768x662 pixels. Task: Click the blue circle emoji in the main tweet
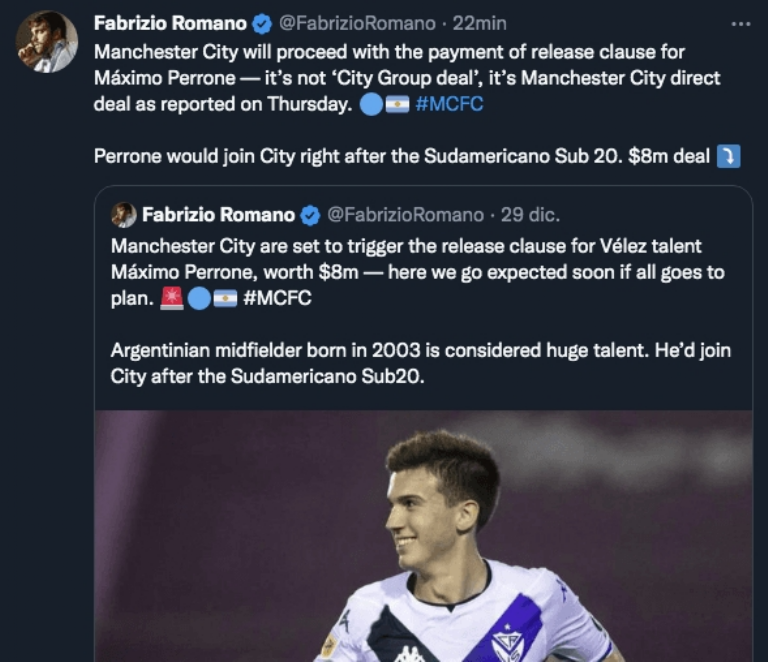[371, 104]
